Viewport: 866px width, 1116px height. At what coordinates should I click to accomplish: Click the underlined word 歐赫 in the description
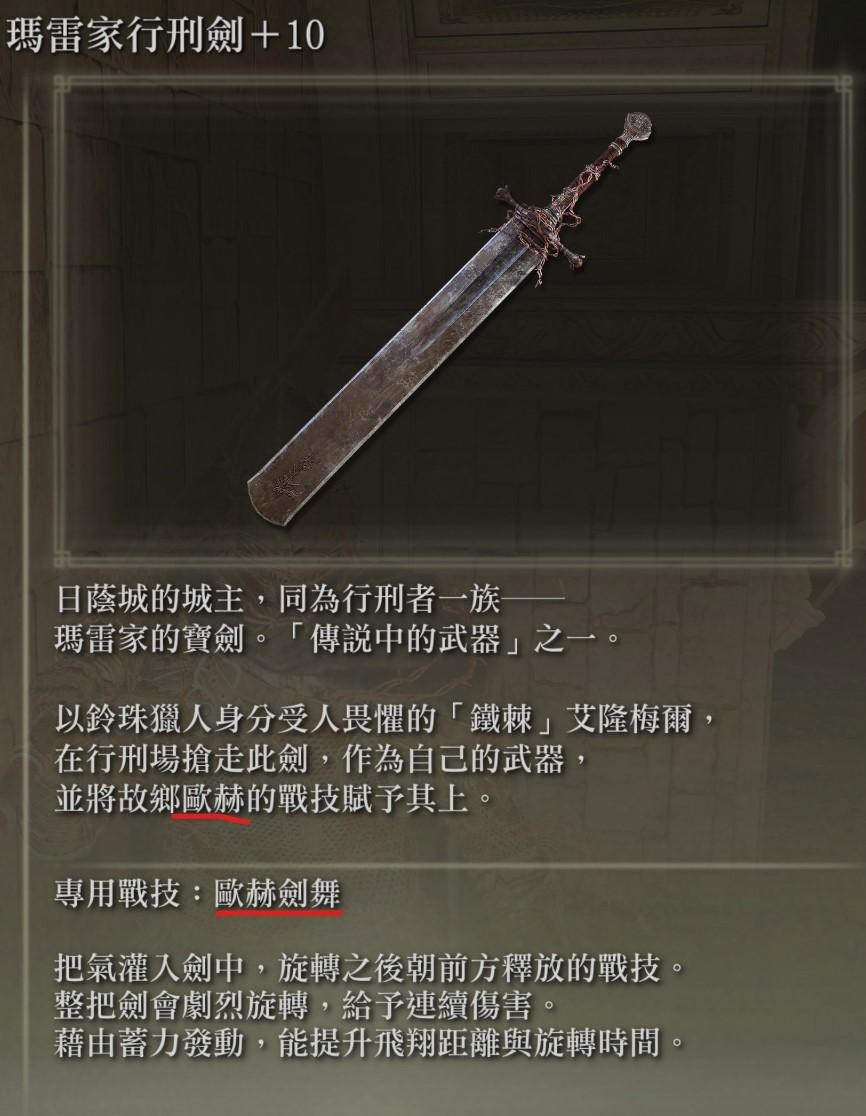coord(213,799)
